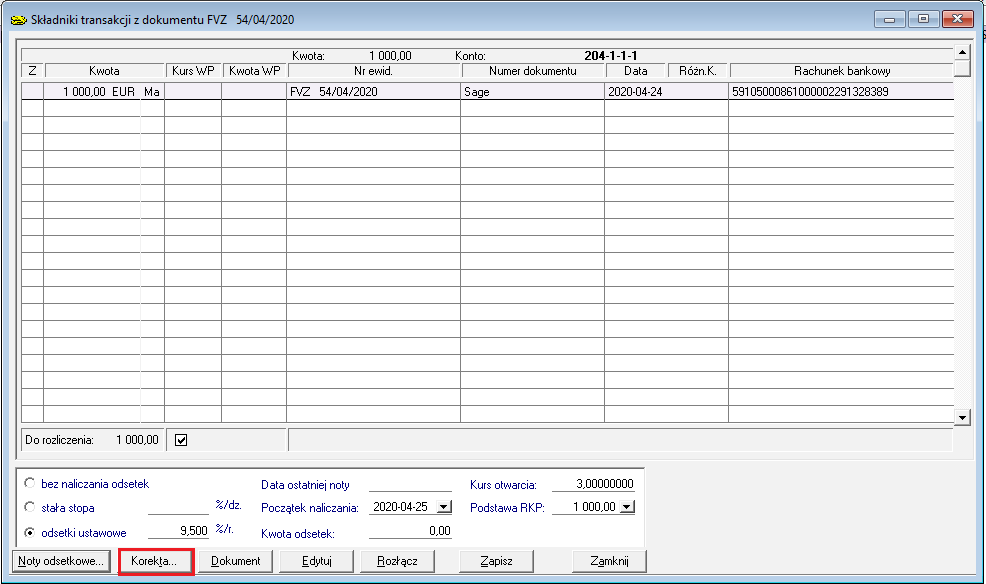Select cell 'FVZ 54/04/2020' in the row
This screenshot has width=986, height=584.
pos(374,92)
